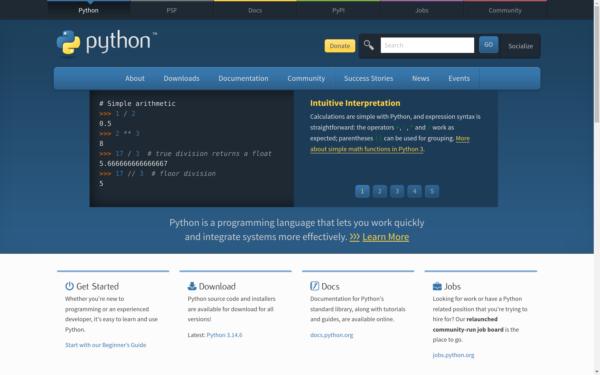Image resolution: width=600 pixels, height=375 pixels.
Task: Open the About menu
Action: (x=135, y=78)
